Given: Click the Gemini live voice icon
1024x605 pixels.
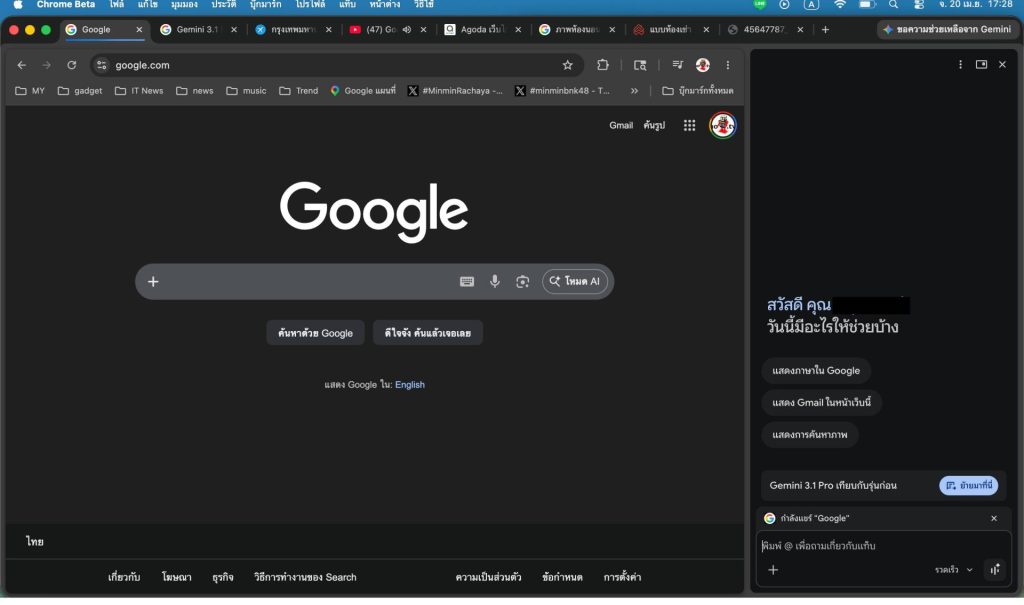Looking at the screenshot, I should (995, 570).
